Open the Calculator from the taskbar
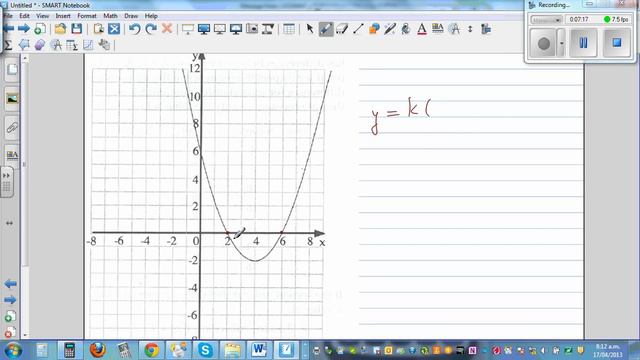640x360 pixels. pyautogui.click(x=69, y=350)
